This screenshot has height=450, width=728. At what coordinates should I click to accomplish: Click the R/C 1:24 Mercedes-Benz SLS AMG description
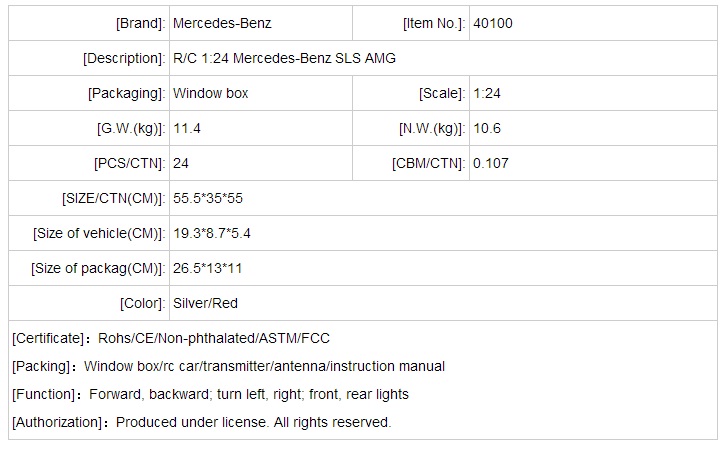284,58
